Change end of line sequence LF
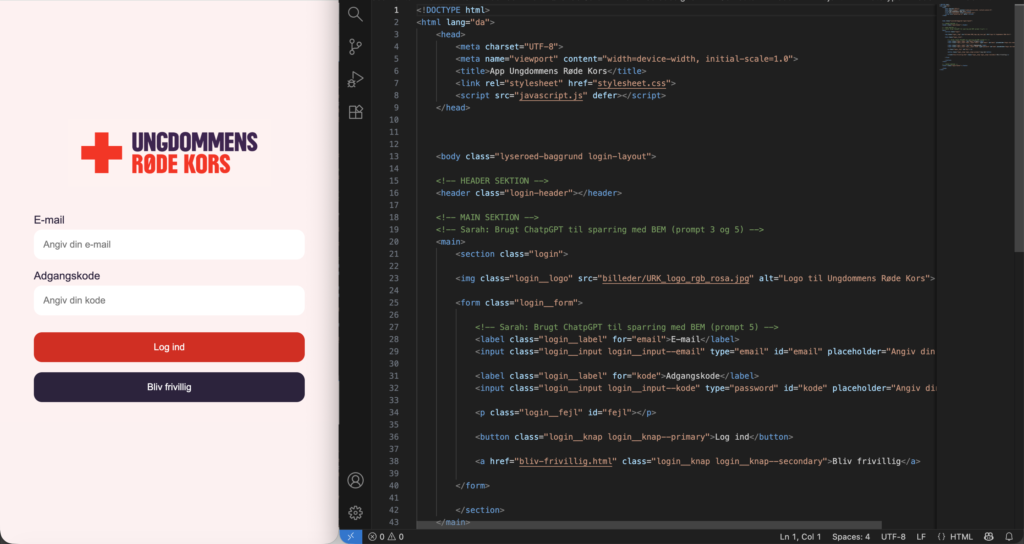The height and width of the screenshot is (544, 1024). click(921, 537)
